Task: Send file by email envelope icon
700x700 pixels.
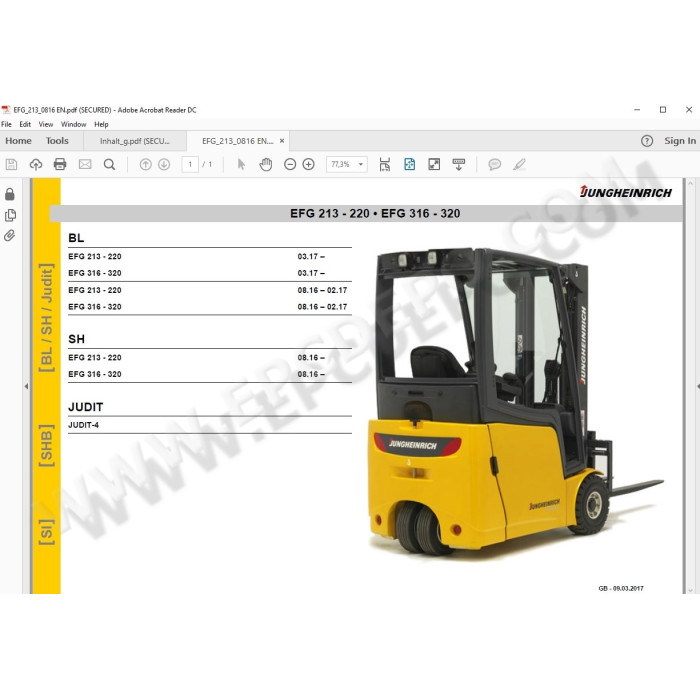Action: pyautogui.click(x=85, y=165)
